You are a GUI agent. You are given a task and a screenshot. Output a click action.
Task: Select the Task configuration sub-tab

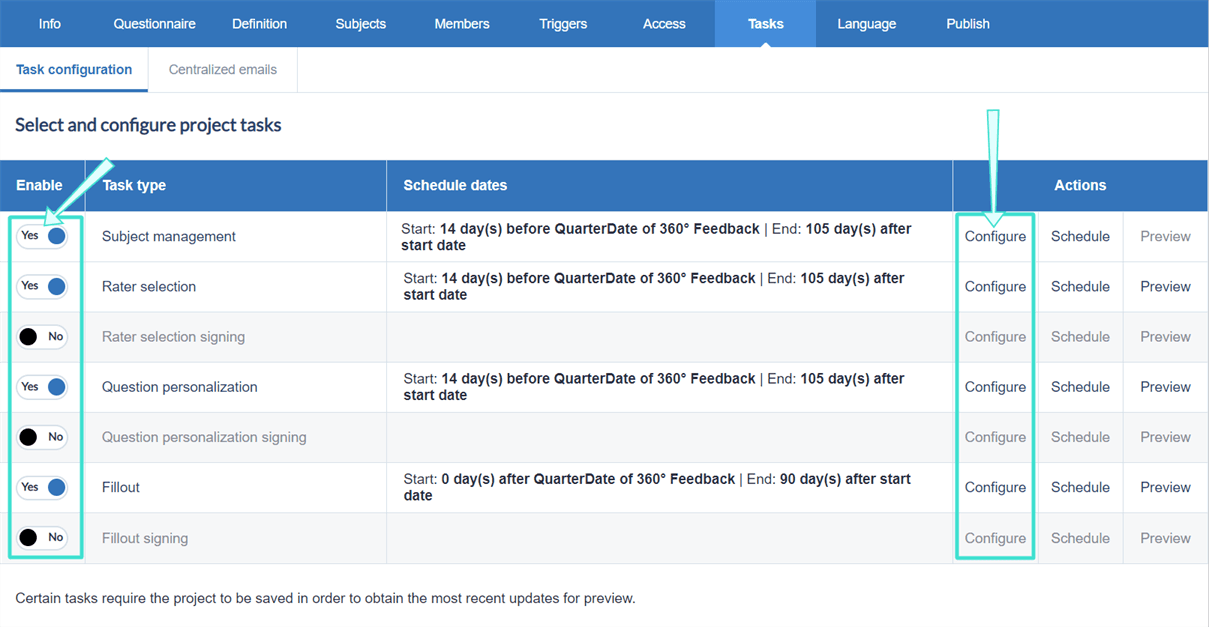pyautogui.click(x=74, y=70)
